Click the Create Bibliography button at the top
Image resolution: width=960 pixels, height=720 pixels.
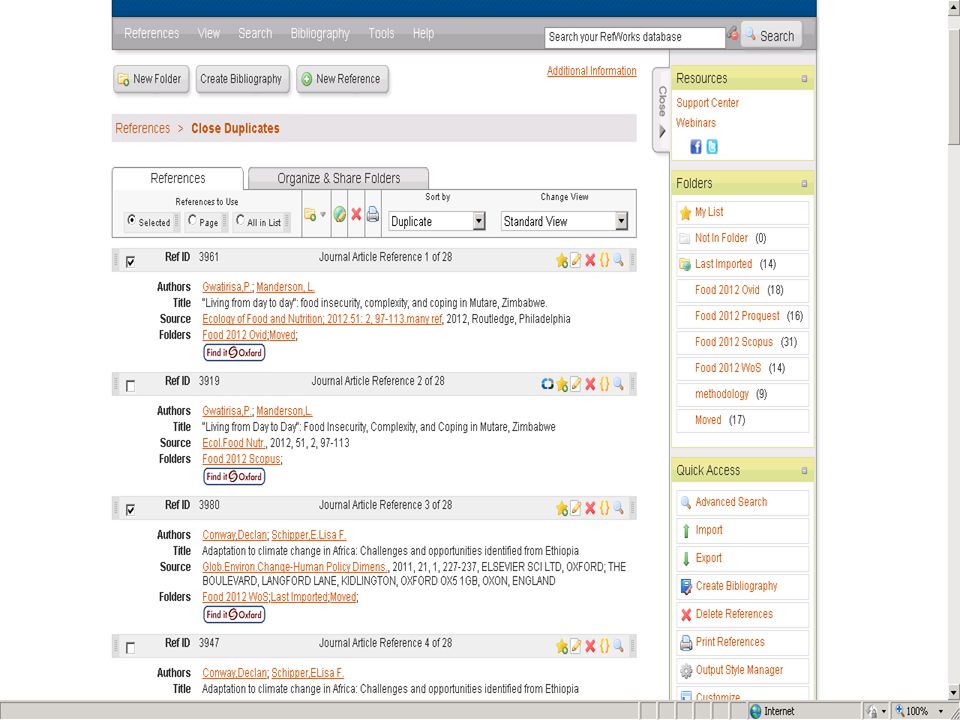click(x=242, y=79)
